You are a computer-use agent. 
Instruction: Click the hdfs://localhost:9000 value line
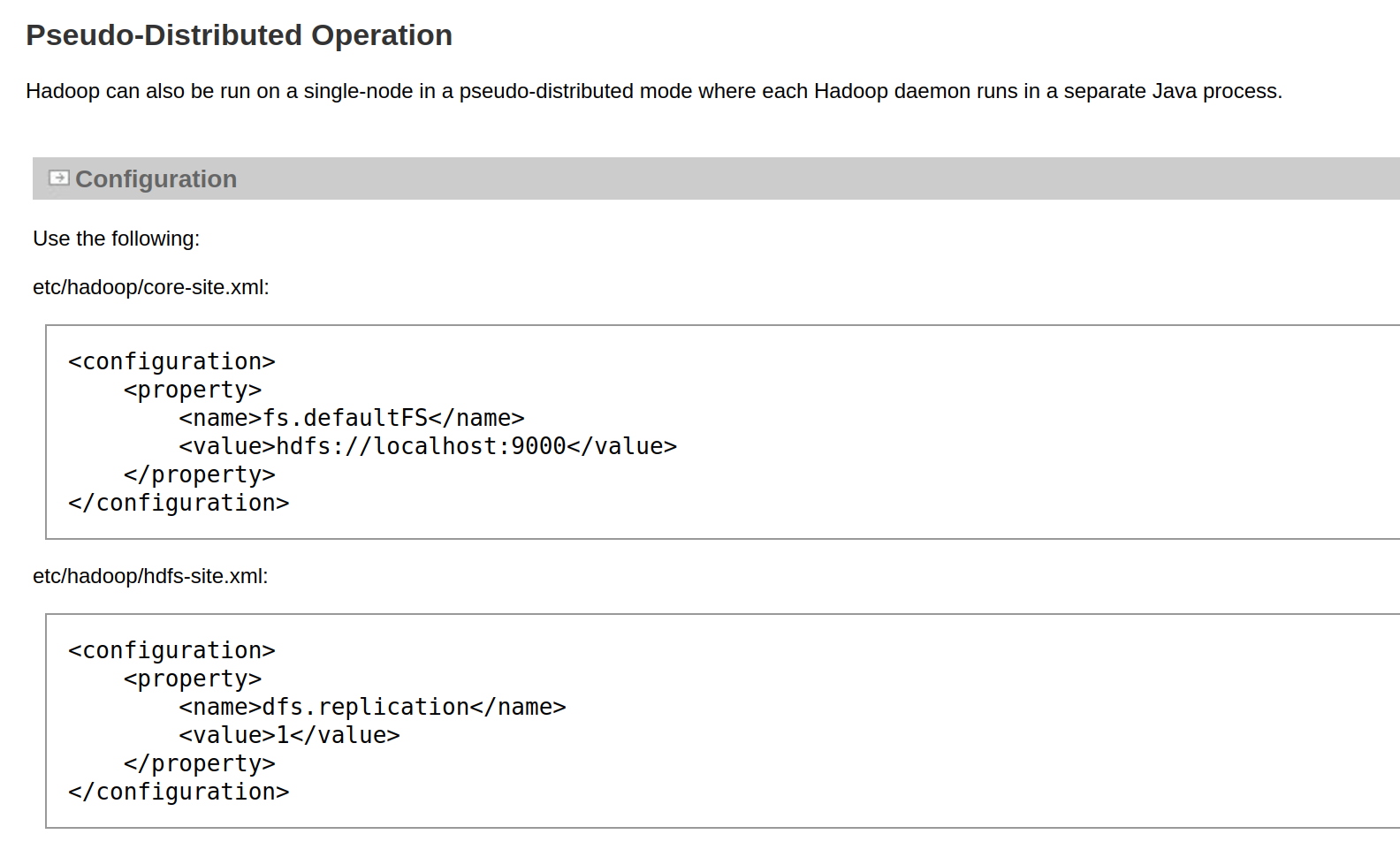[427, 446]
